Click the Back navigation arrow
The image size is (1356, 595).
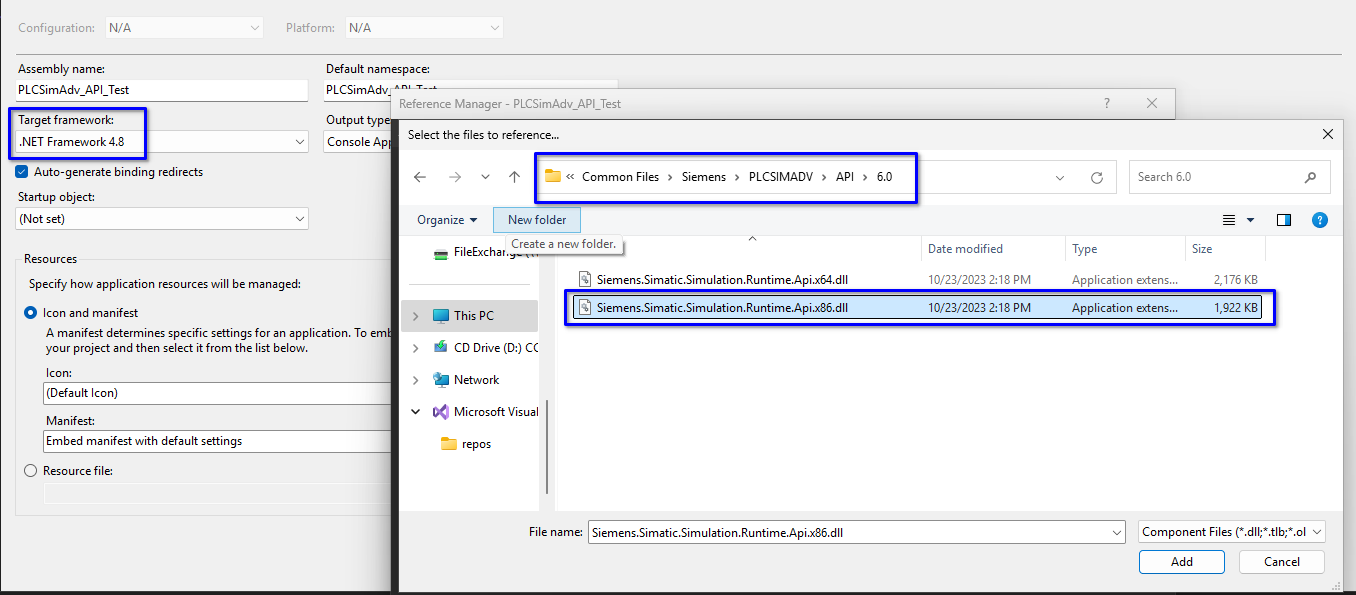coord(420,177)
